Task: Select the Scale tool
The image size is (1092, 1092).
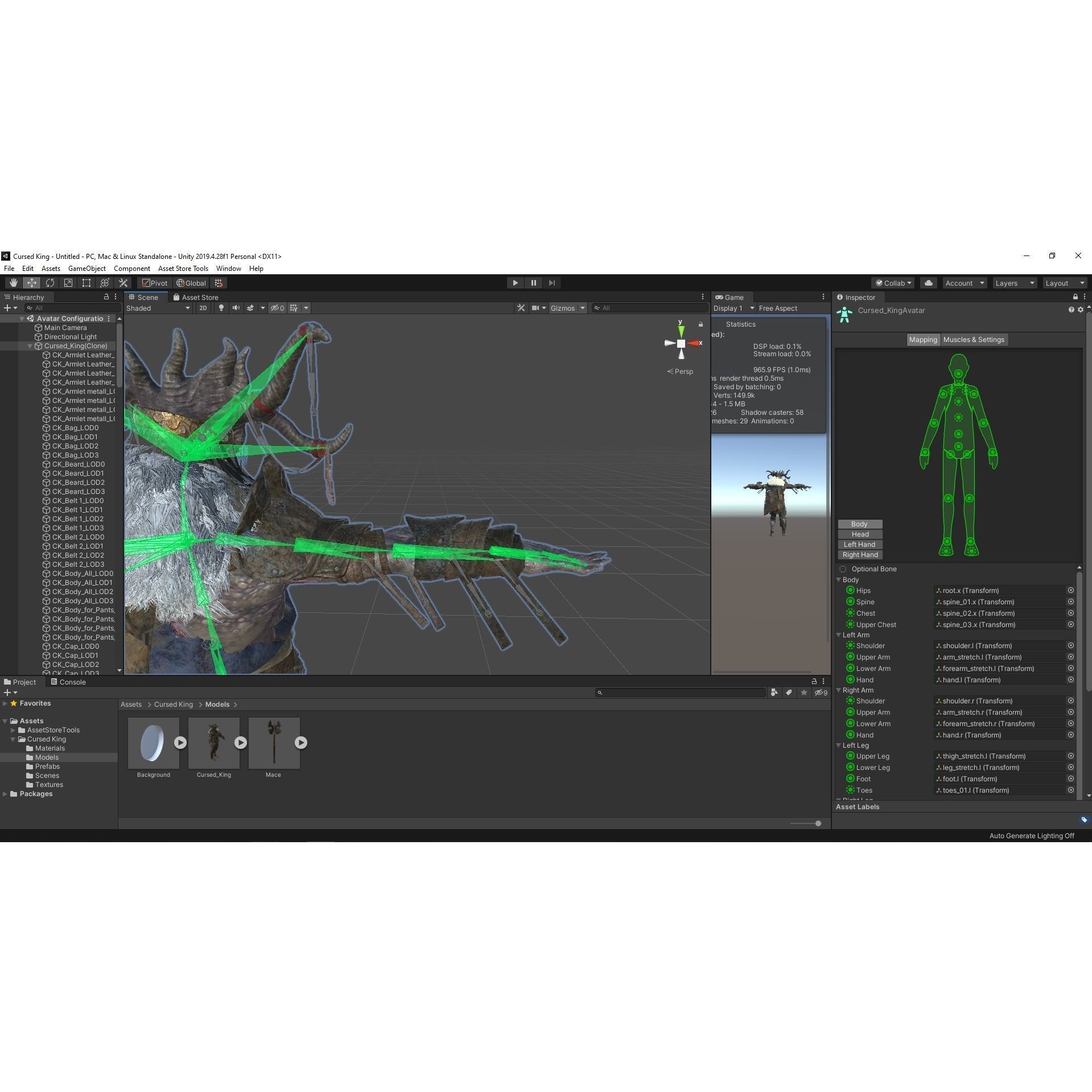Action: pos(68,283)
